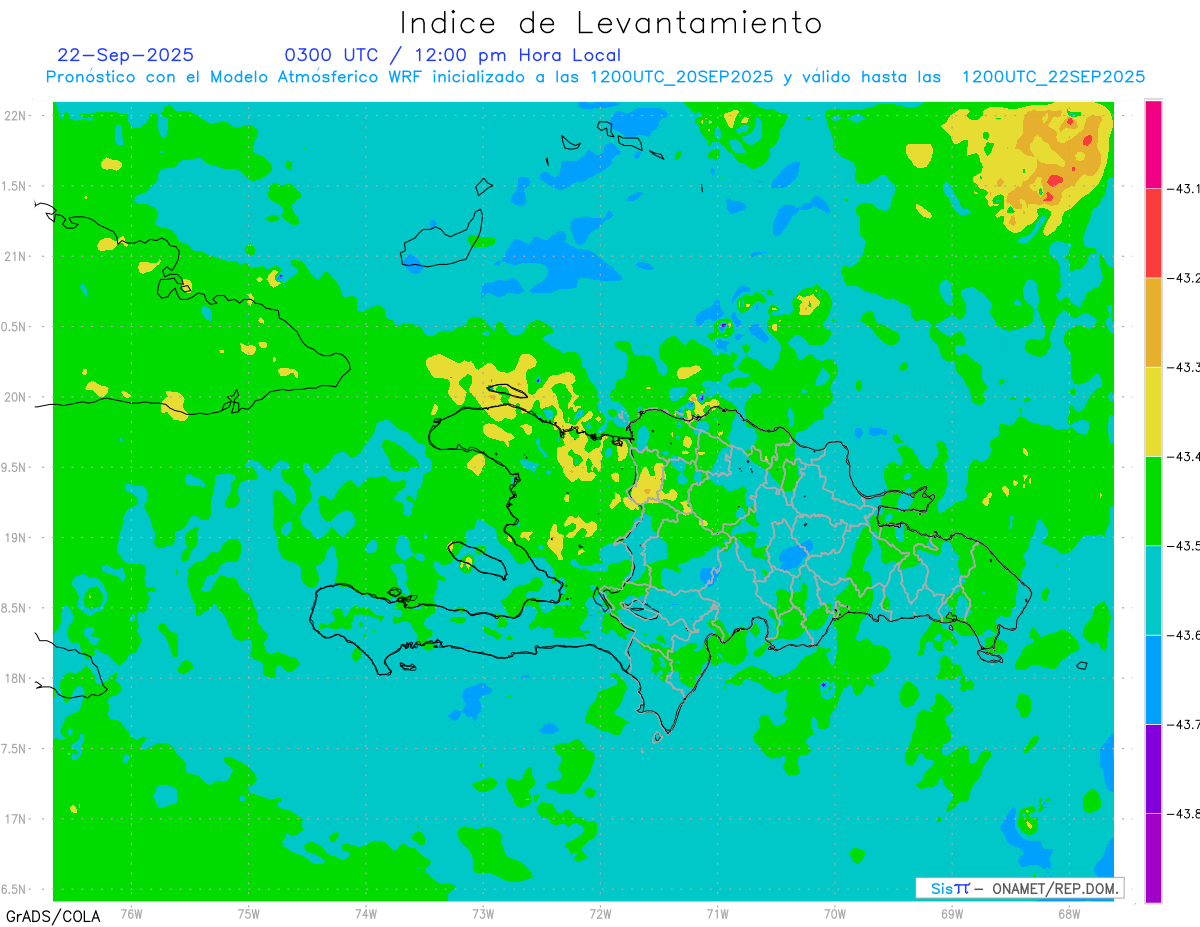Click the Indice de Levantamiento title
This screenshot has height=927, width=1200.
[x=611, y=23]
